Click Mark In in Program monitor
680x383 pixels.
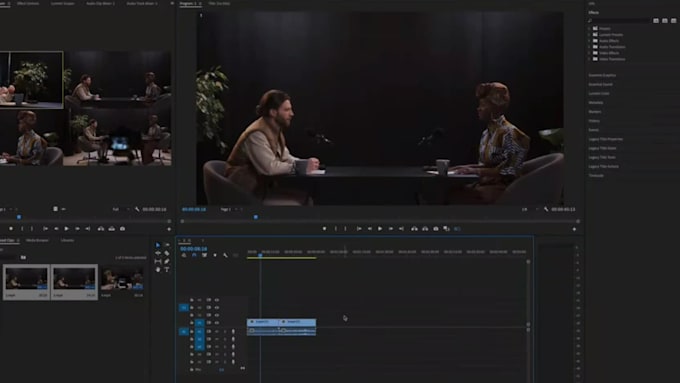tap(336, 229)
